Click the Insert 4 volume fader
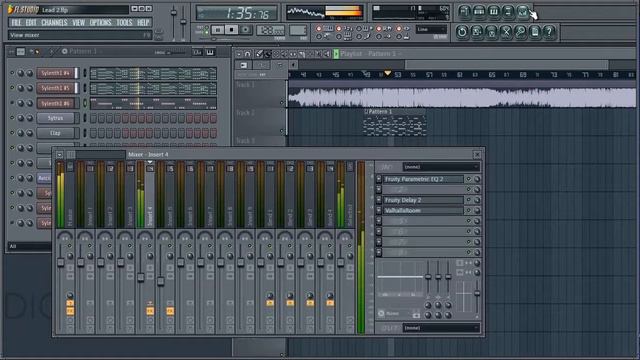 [141, 278]
